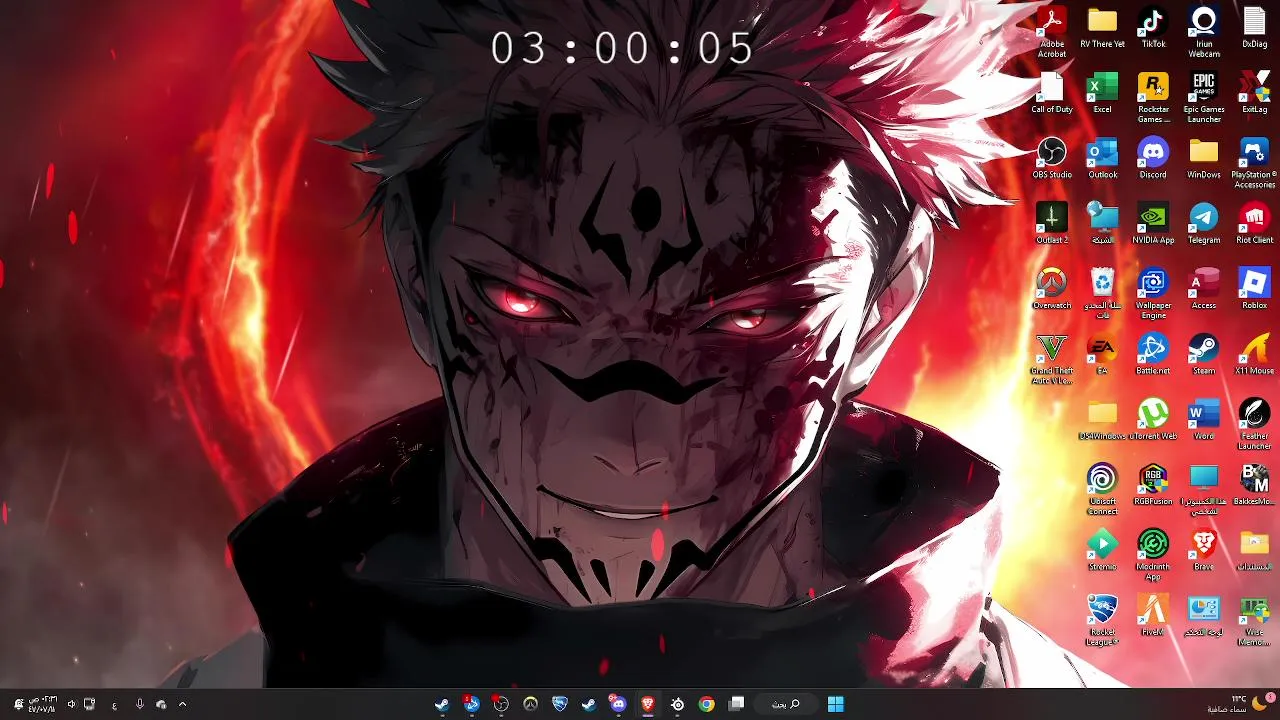The image size is (1280, 720).
Task: Launch the Battle.net desktop shortcut
Action: click(1153, 354)
